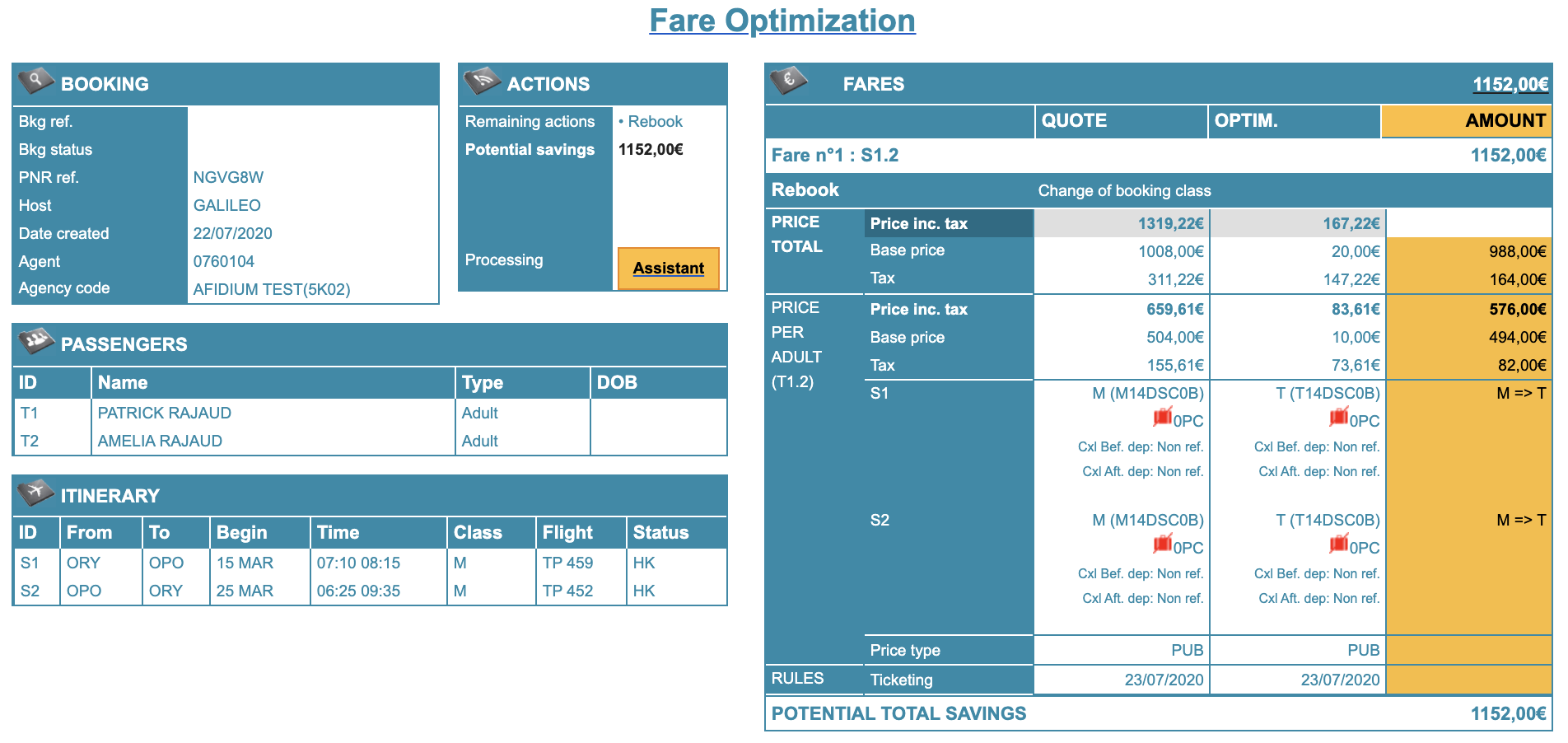The image size is (1568, 743).
Task: Click optimized baggage icon for segment S2
Action: [x=1338, y=544]
